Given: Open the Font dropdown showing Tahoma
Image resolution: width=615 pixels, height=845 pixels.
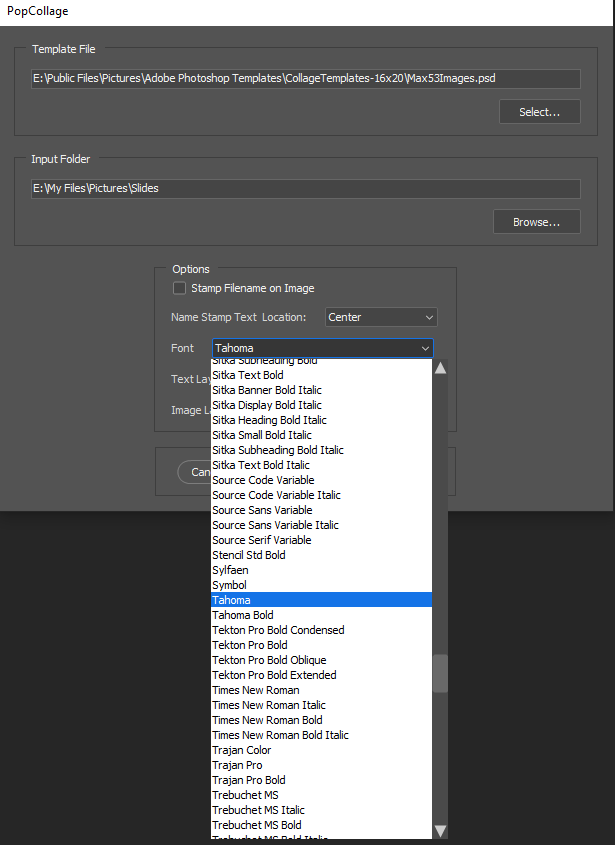Looking at the screenshot, I should coord(322,347).
